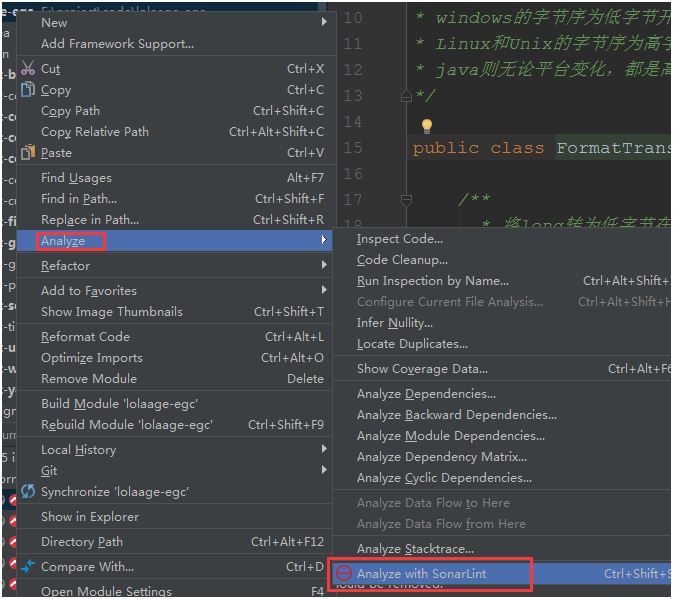Click line number 15 in the gutter

tap(353, 148)
